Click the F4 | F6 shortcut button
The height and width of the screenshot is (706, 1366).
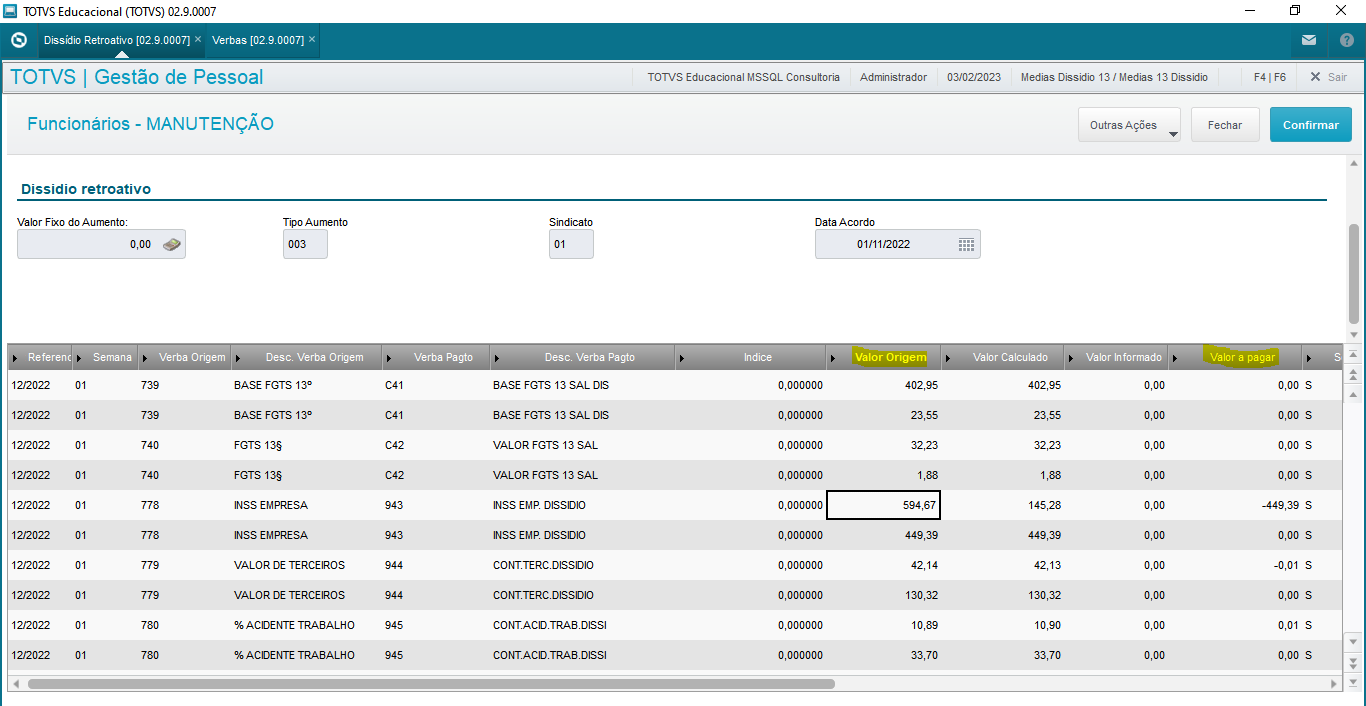tap(1269, 77)
